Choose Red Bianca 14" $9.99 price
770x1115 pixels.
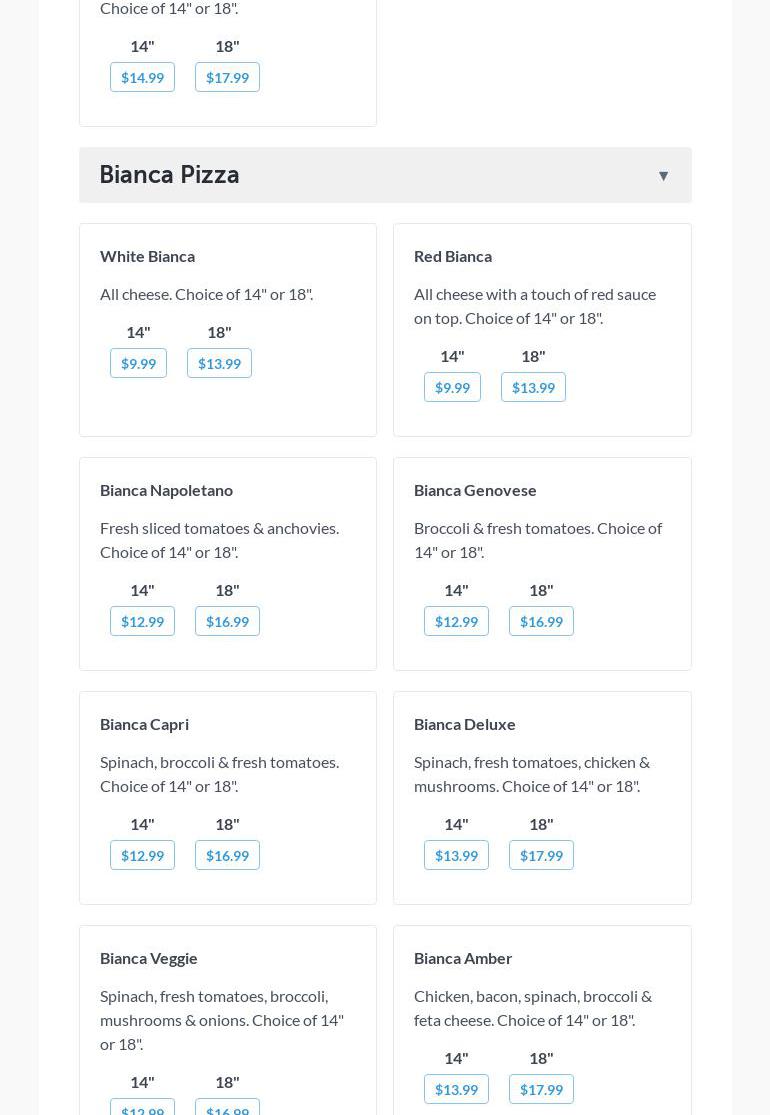coord(452,387)
